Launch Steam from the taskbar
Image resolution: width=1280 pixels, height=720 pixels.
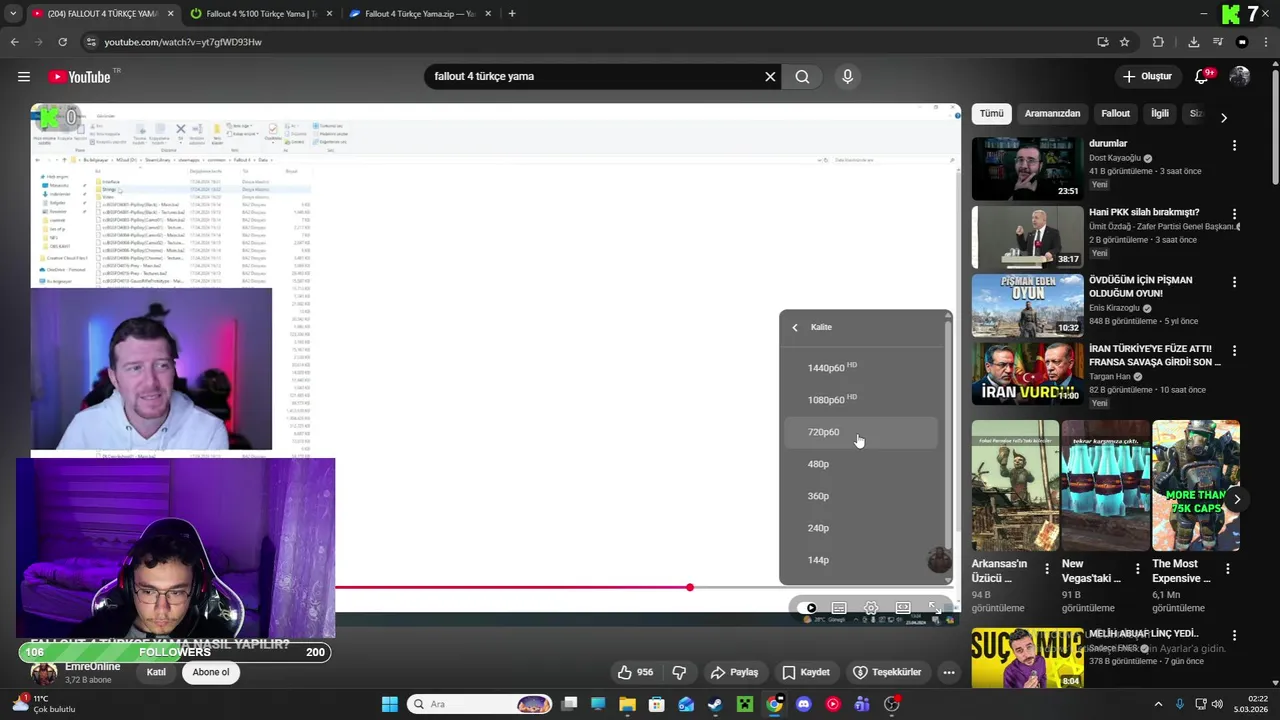[715, 704]
